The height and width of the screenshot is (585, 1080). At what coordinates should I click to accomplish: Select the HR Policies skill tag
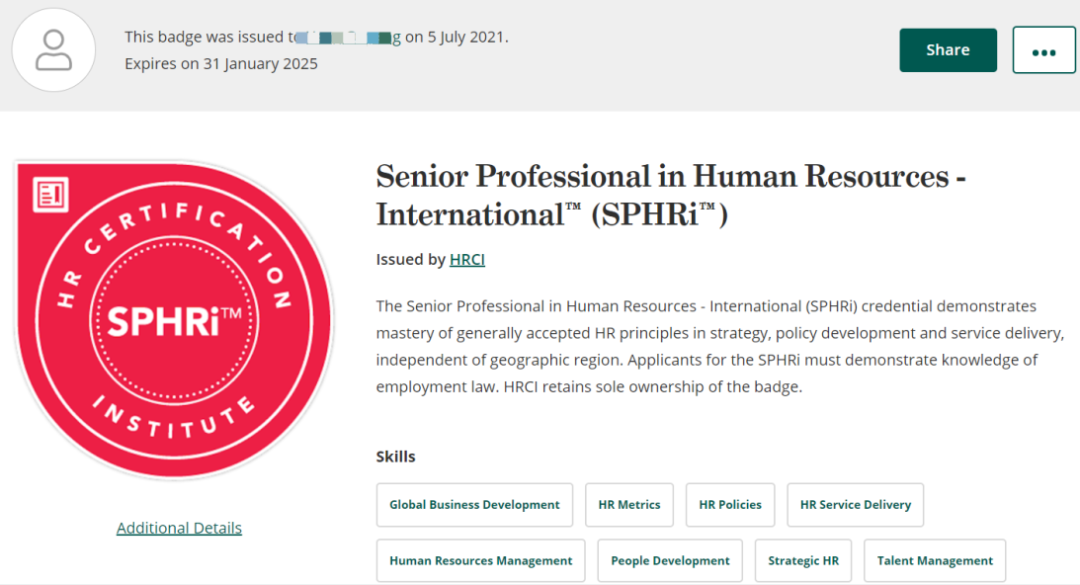point(730,505)
